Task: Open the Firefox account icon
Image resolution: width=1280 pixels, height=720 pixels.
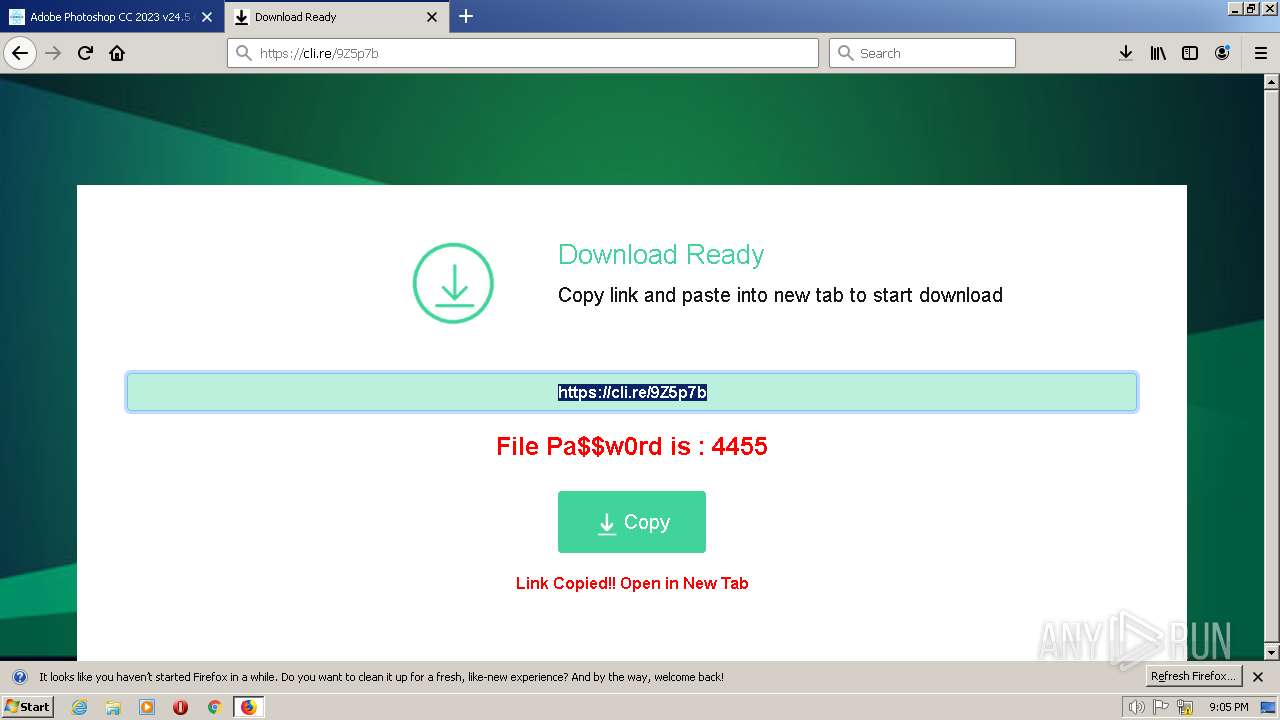Action: (x=1222, y=53)
